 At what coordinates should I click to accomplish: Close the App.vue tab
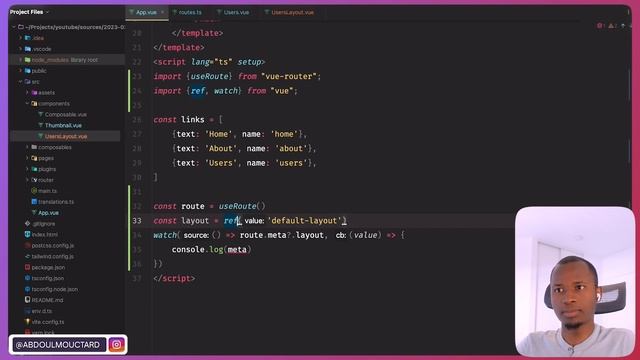[x=162, y=12]
